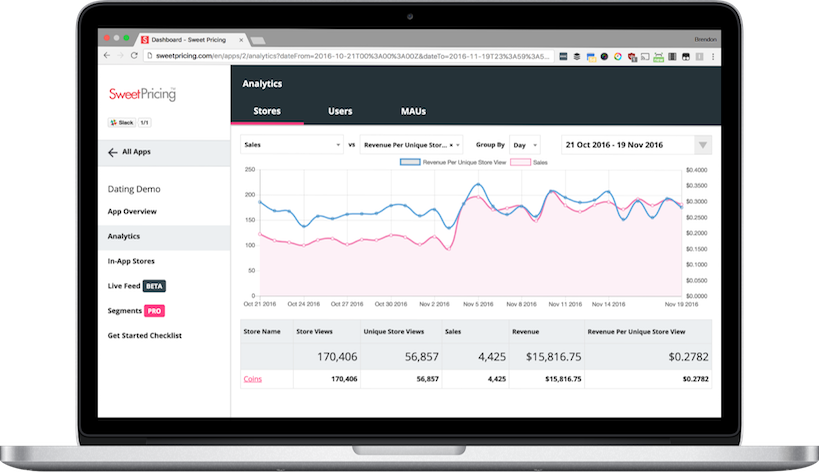Image resolution: width=819 pixels, height=472 pixels.
Task: Click the large 170,406 store views total
Action: [337, 357]
